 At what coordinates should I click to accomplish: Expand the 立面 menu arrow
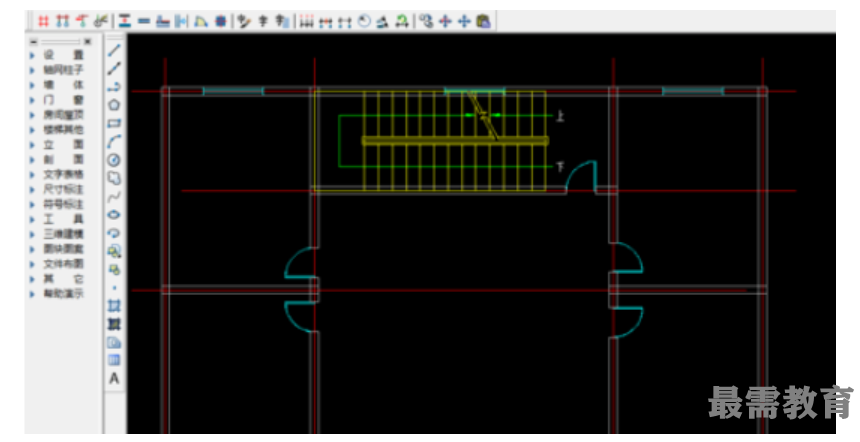[x=32, y=145]
